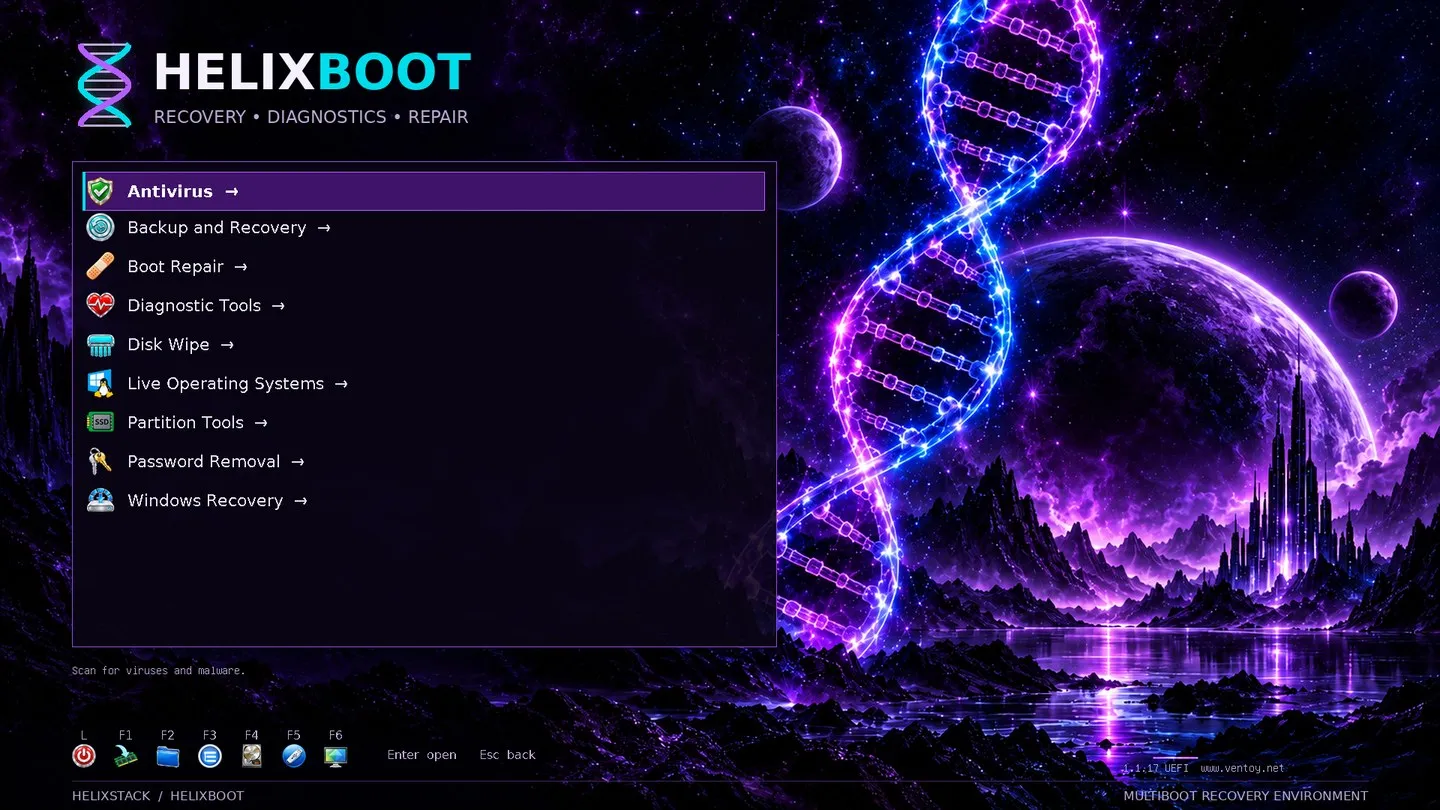1440x810 pixels.
Task: Select the Diagnostic Tools menu entry
Action: click(x=424, y=306)
